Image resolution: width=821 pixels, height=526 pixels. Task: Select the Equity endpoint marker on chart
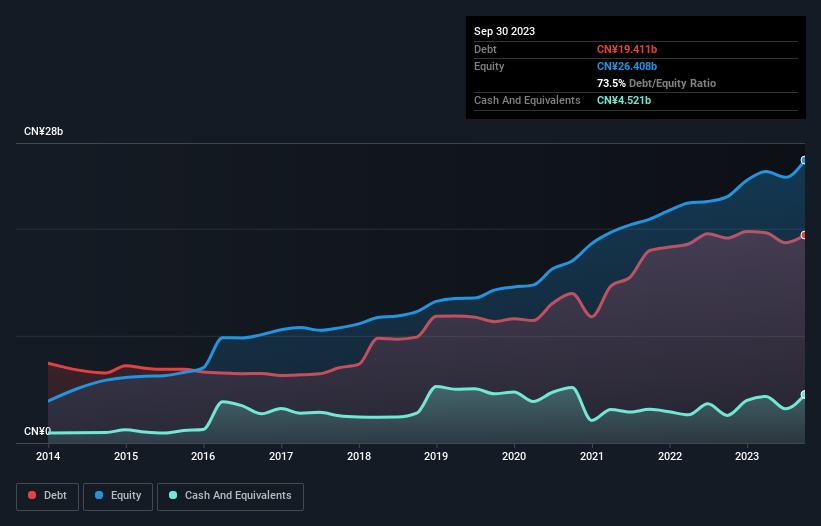[804, 160]
